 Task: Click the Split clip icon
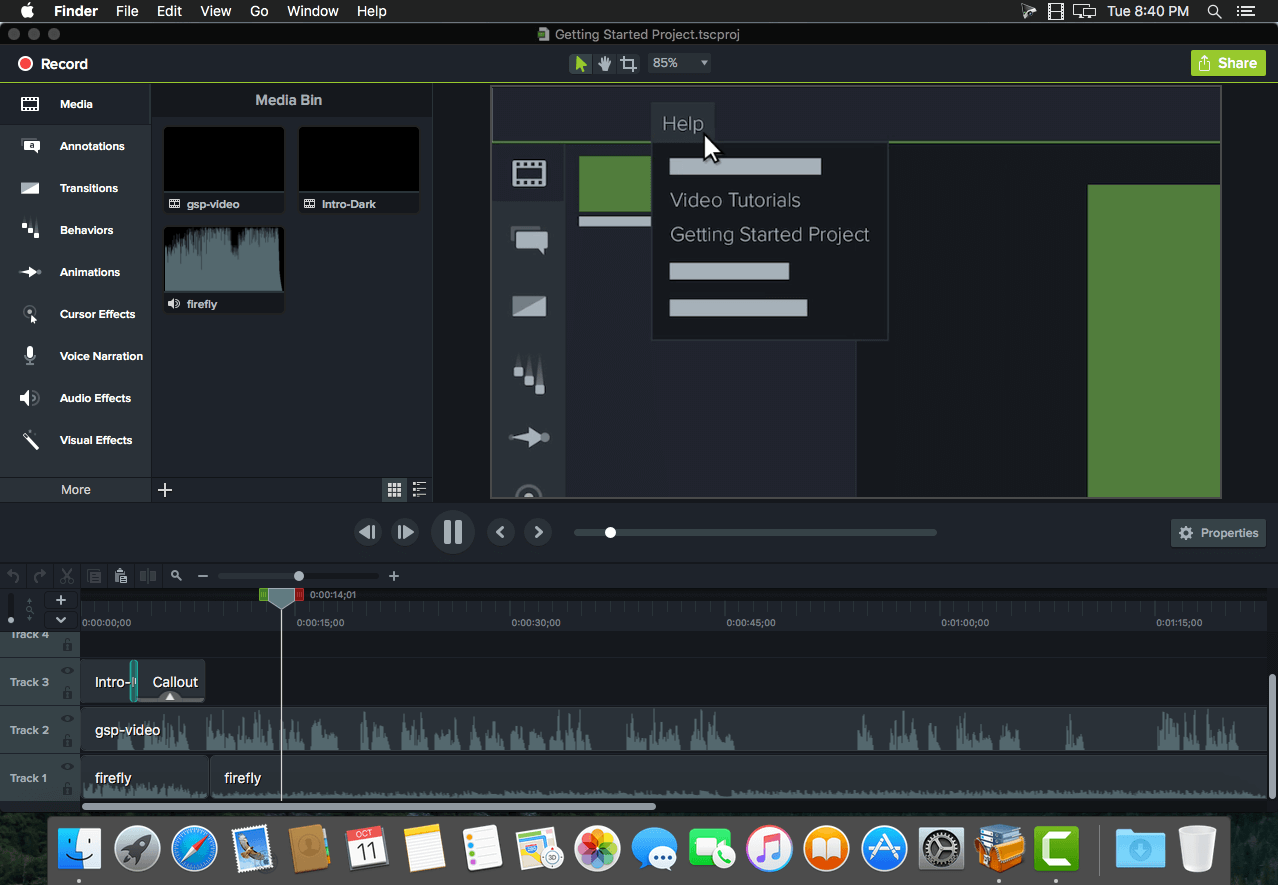click(148, 576)
